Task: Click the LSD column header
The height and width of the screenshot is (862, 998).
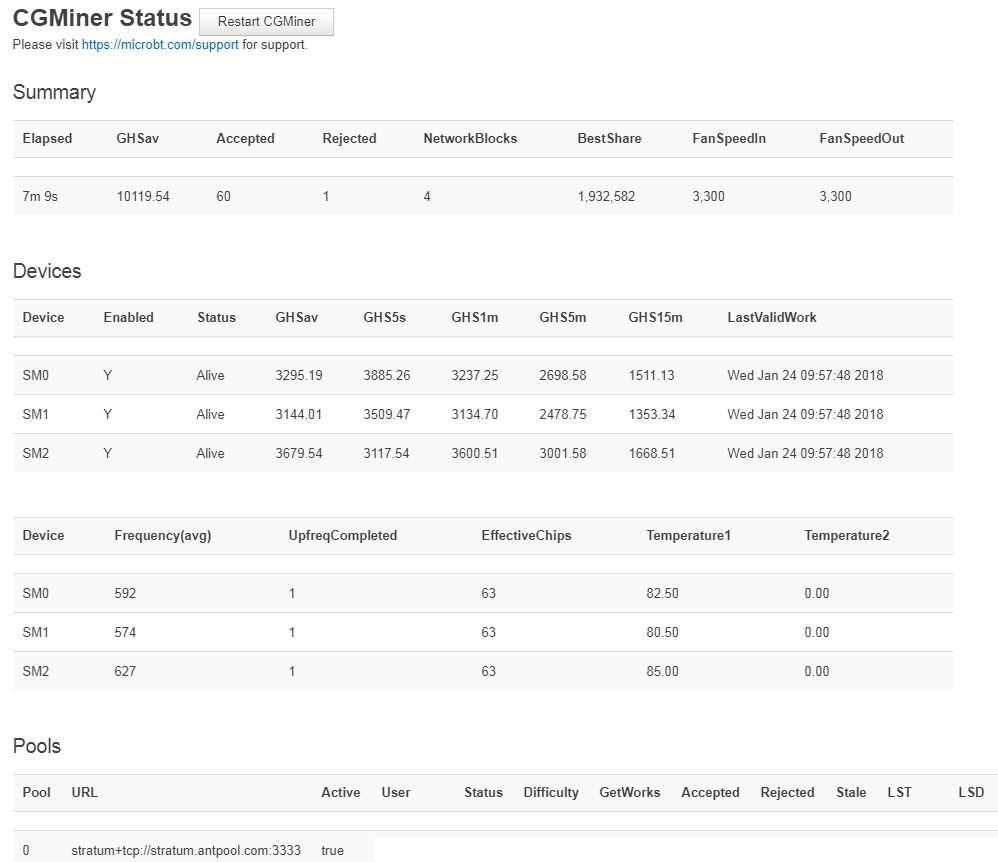Action: tap(971, 793)
